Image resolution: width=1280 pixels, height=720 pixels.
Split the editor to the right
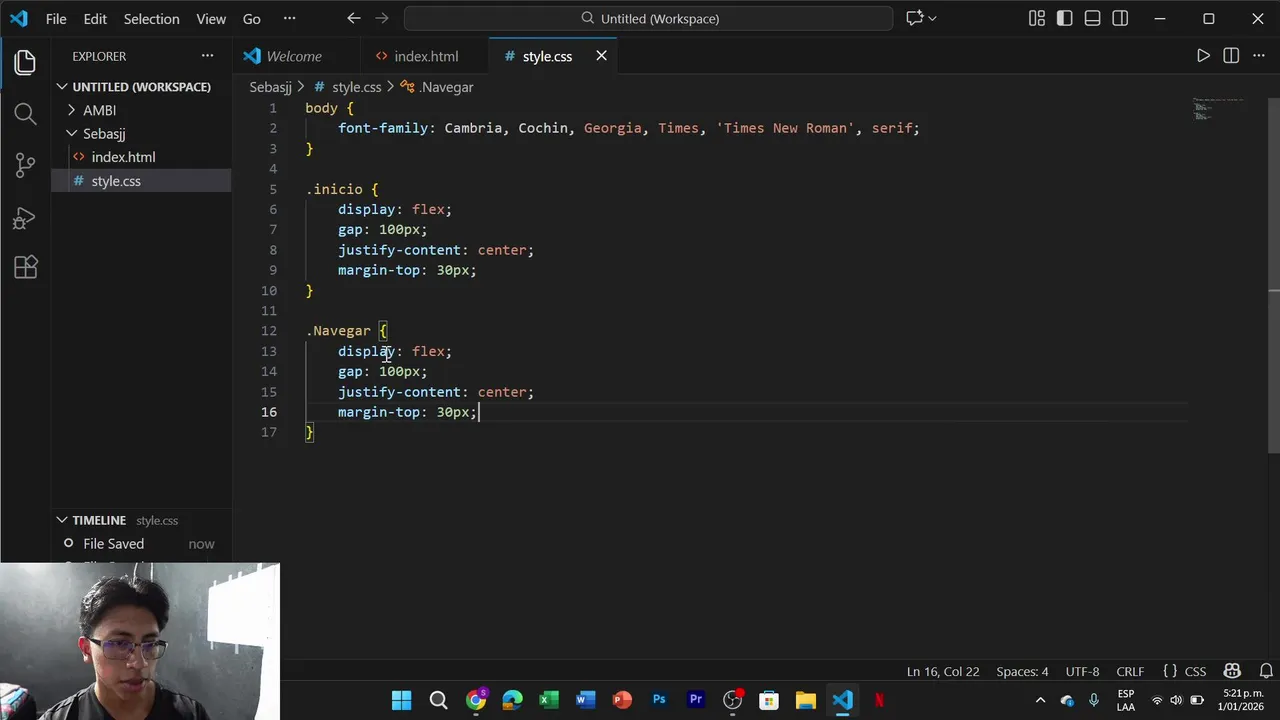[x=1231, y=56]
